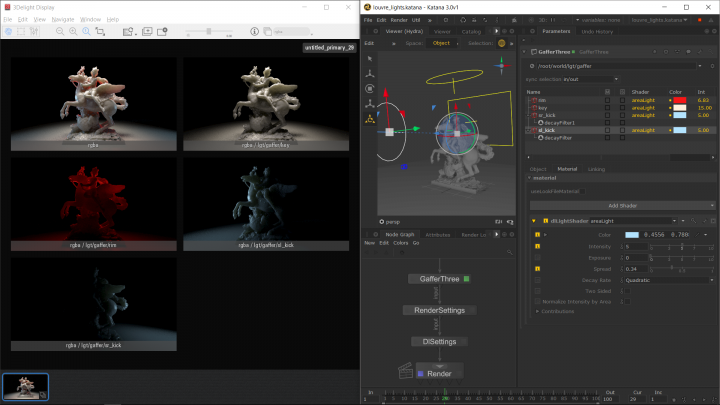
Task: Toggle the Two Sided checkbox
Action: coord(626,291)
